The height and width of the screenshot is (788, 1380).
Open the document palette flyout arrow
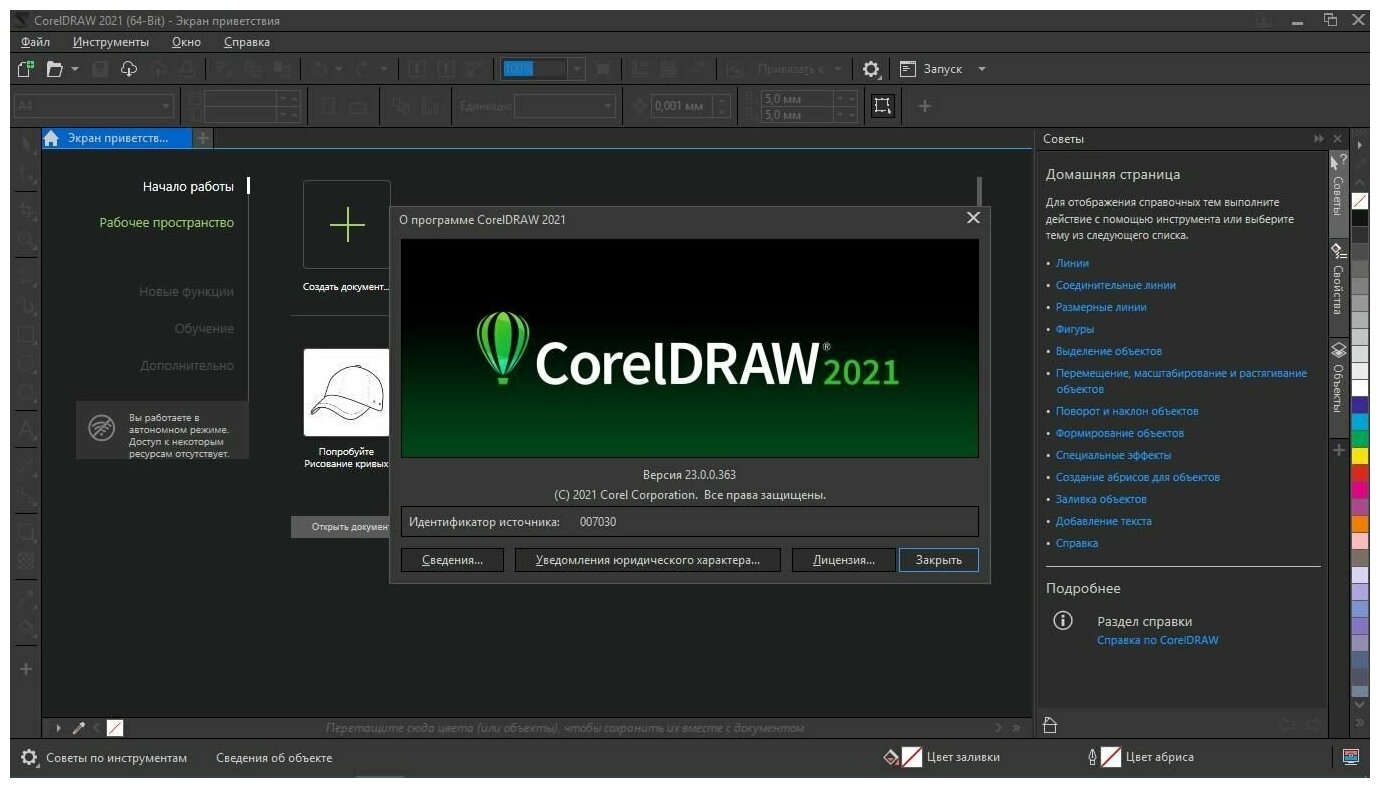[x=58, y=728]
